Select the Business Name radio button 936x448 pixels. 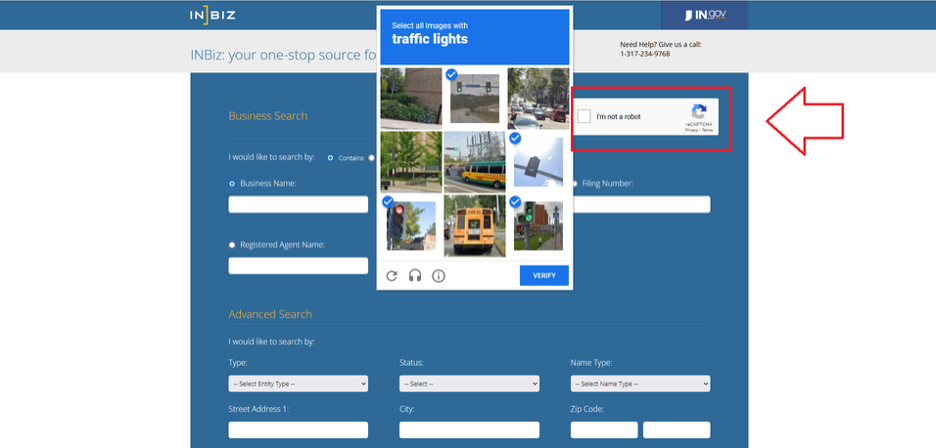coord(233,184)
